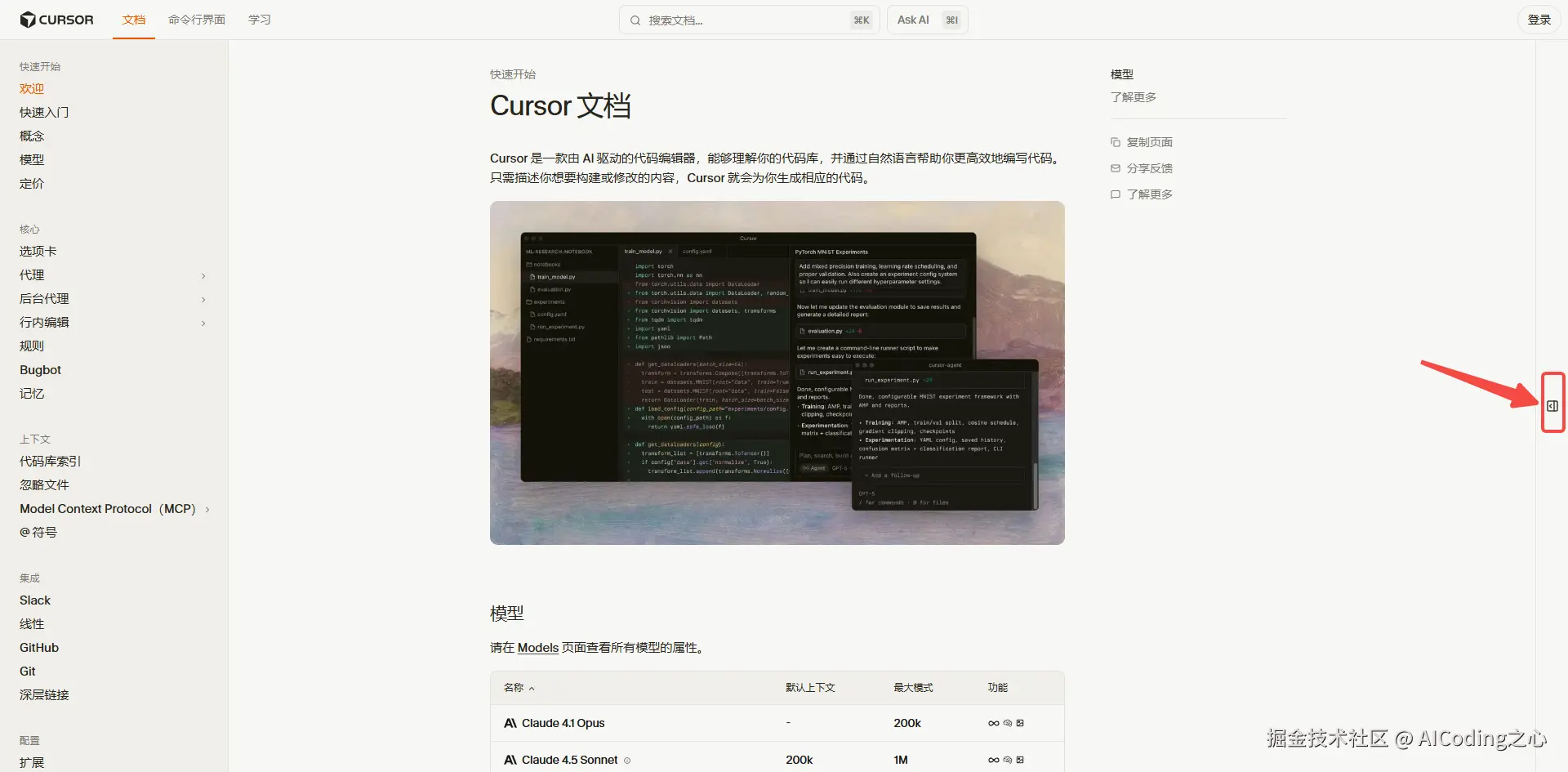Click the infinity icon in Claude 4.5 Sonnet row
1568x772 pixels.
point(994,760)
